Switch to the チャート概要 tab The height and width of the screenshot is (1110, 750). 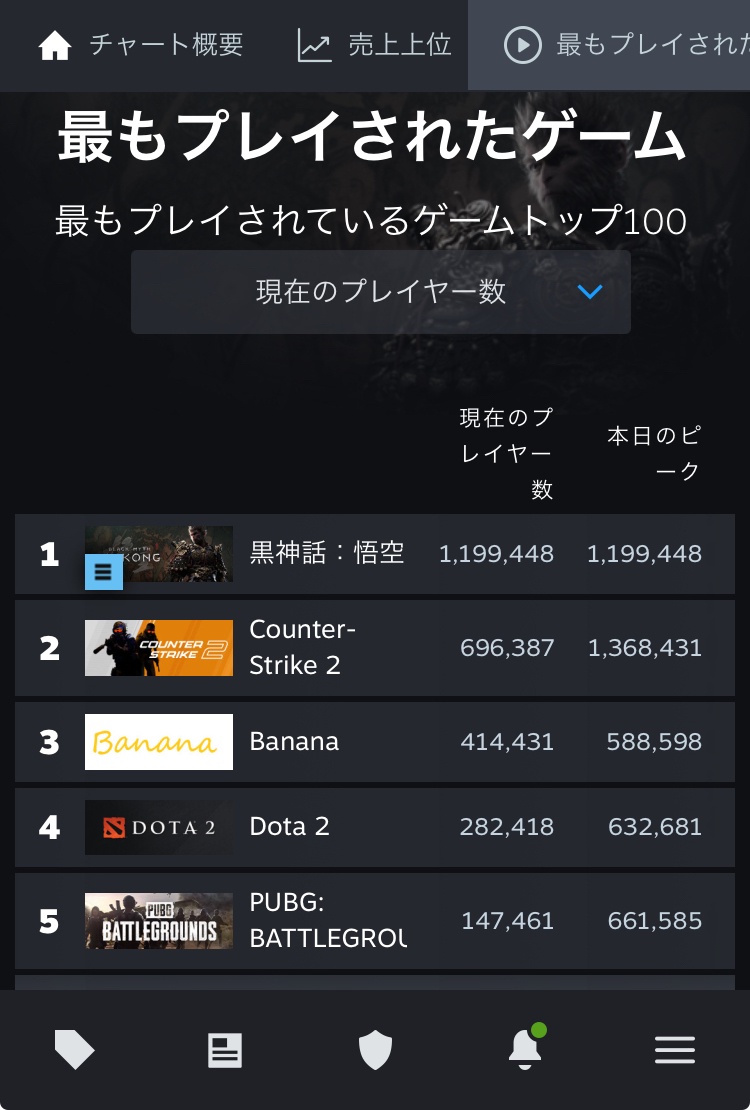click(166, 45)
